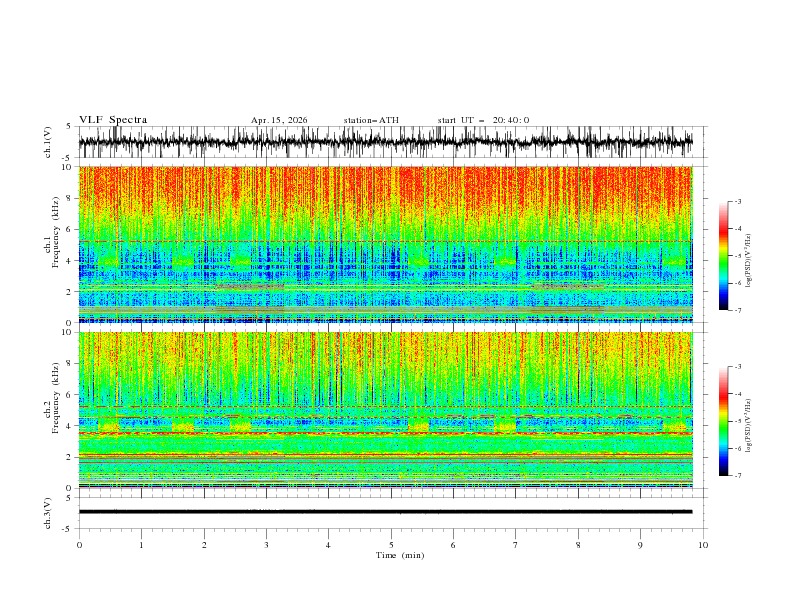Click the time axis tick label '0'
This screenshot has width=792, height=612.
pos(79,545)
